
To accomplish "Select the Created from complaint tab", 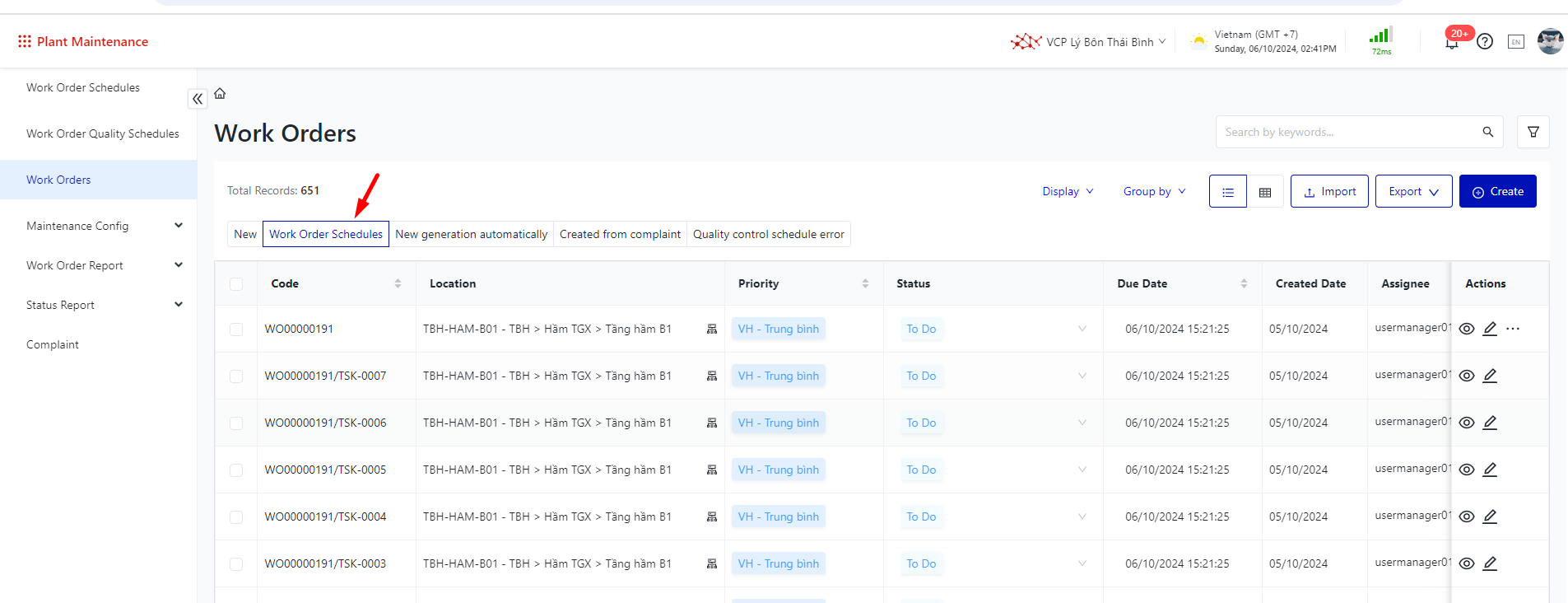I will point(620,234).
